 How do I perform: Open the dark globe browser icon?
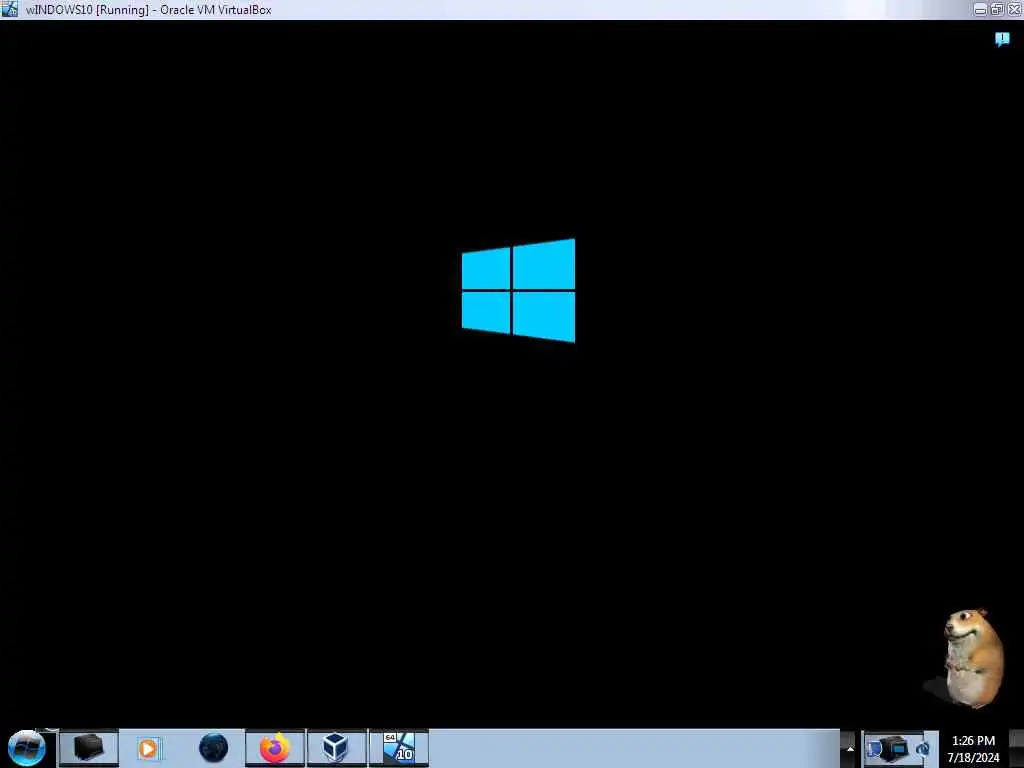tap(213, 748)
